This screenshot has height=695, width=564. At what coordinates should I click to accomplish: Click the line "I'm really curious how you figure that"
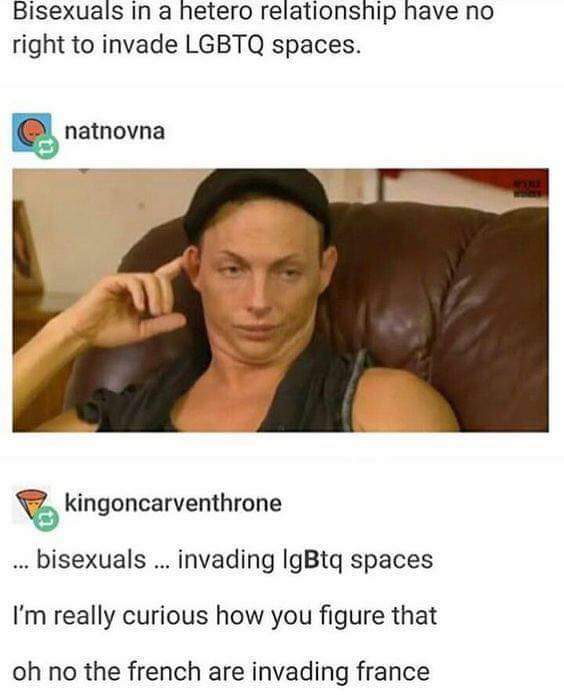pos(225,616)
